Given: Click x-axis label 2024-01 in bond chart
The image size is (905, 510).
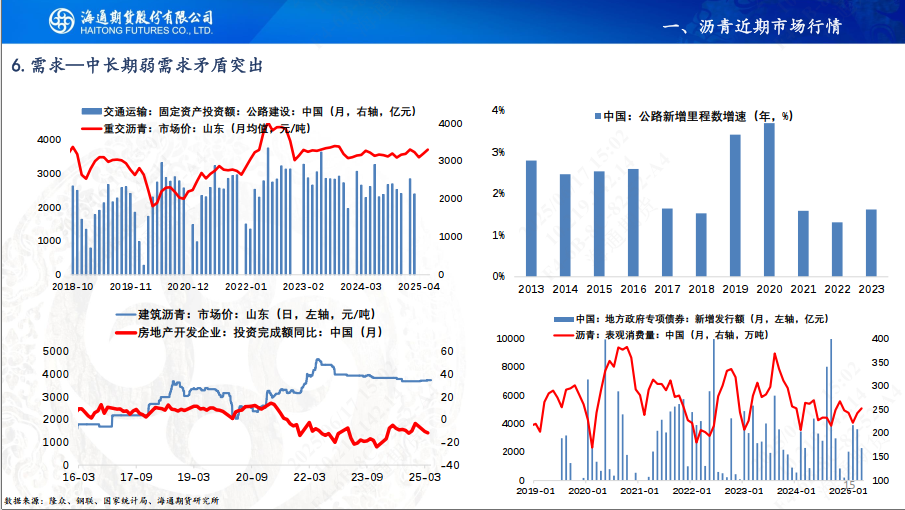Looking at the screenshot, I should (796, 491).
